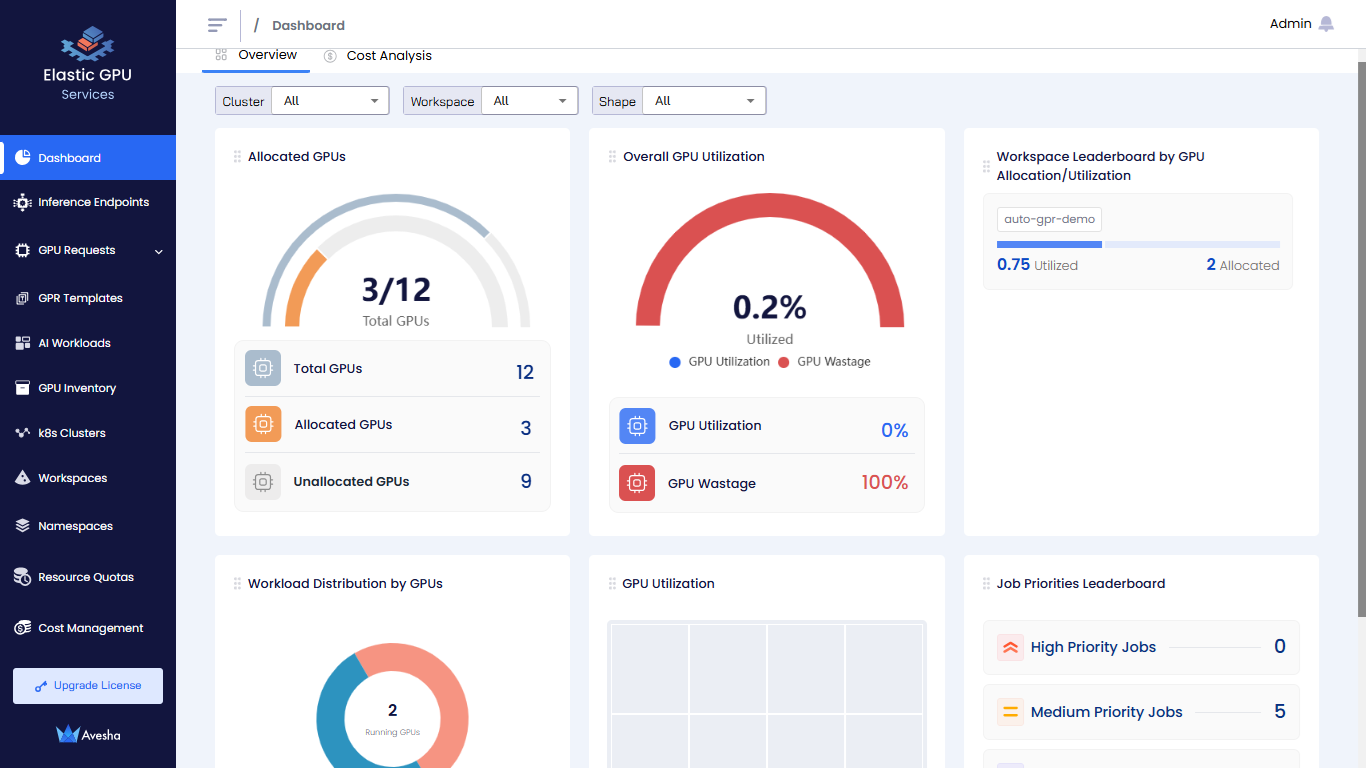Toggle the sidebar collapse menu icon

(x=217, y=25)
